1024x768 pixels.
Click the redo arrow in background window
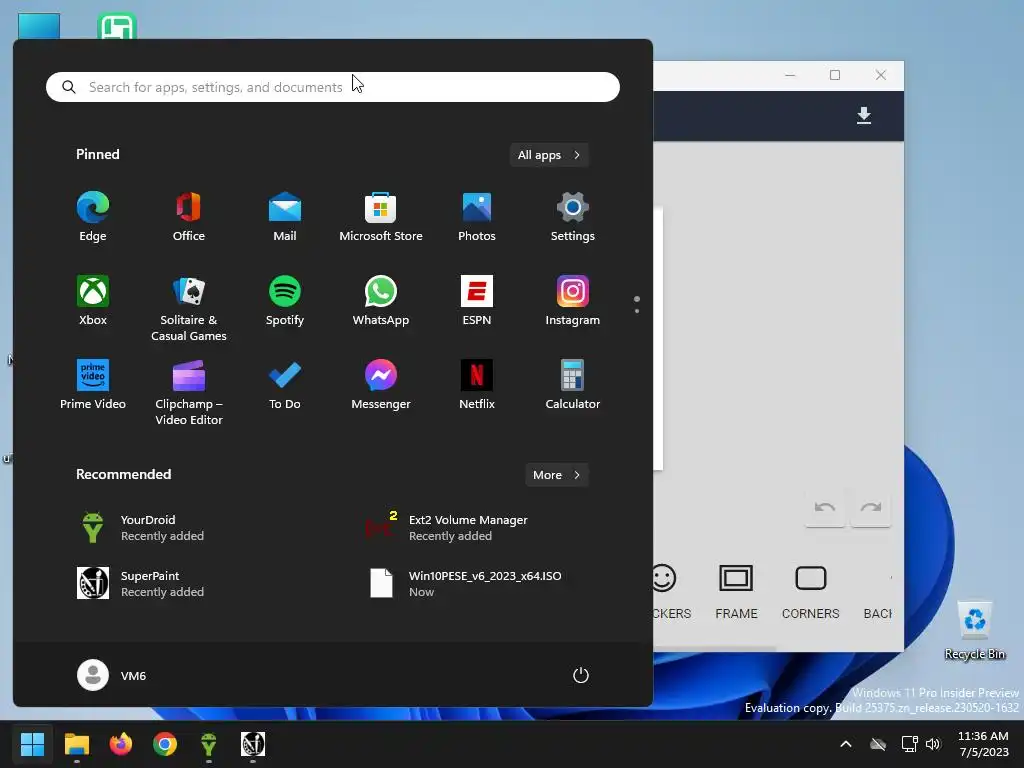point(871,508)
